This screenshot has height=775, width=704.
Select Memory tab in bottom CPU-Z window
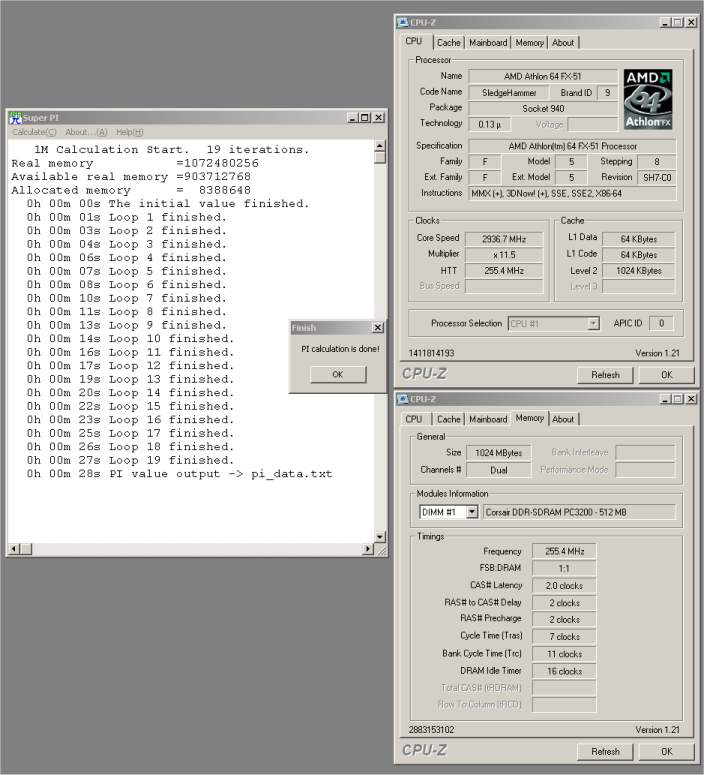[x=529, y=418]
